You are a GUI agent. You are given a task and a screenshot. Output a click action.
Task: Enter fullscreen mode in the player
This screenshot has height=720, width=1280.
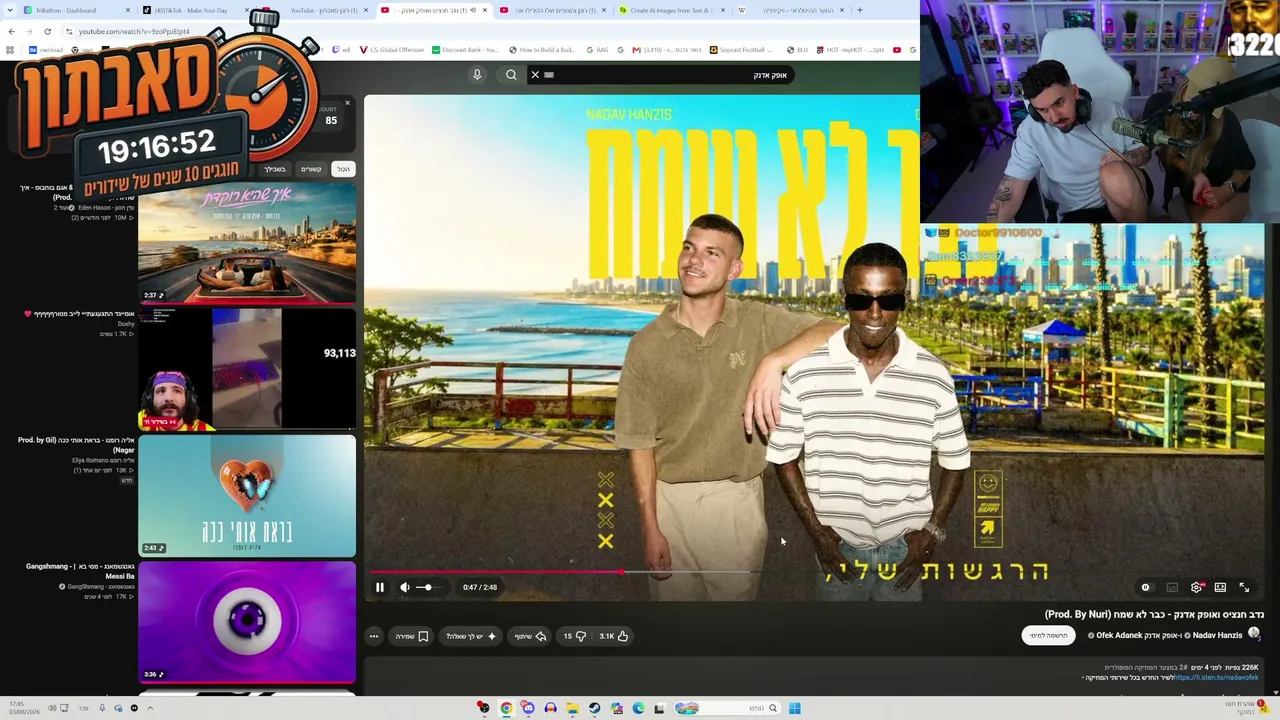1244,587
